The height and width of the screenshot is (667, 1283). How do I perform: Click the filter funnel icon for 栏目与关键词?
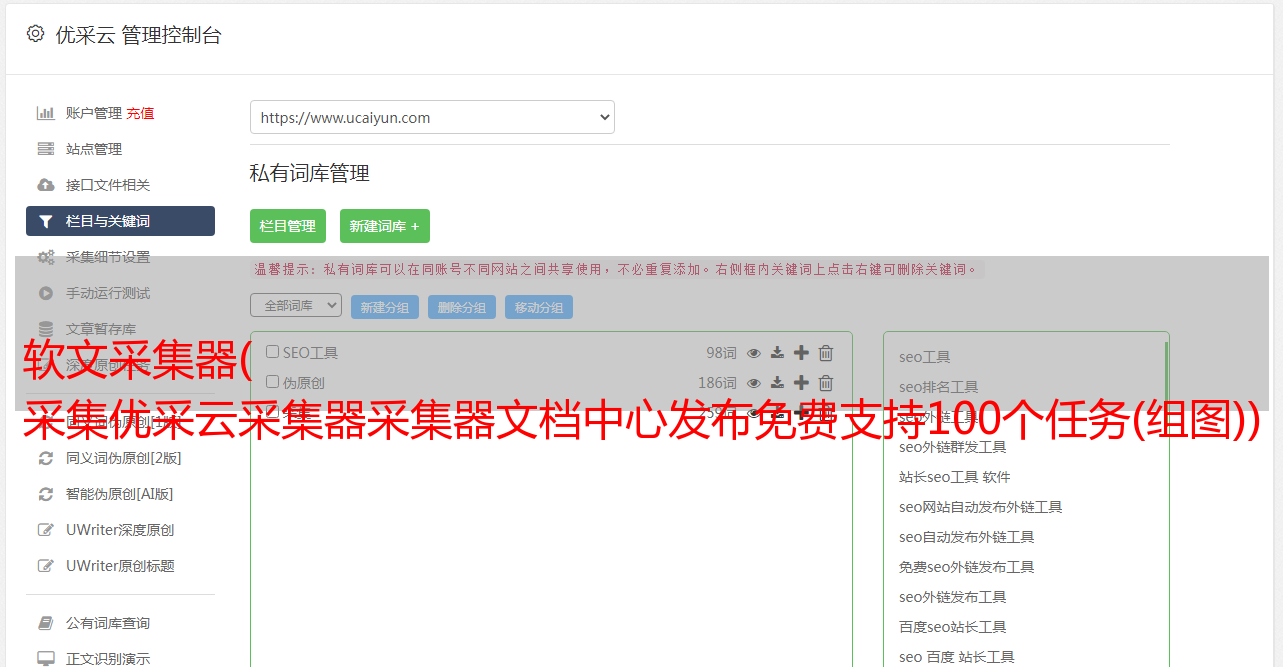coord(46,221)
